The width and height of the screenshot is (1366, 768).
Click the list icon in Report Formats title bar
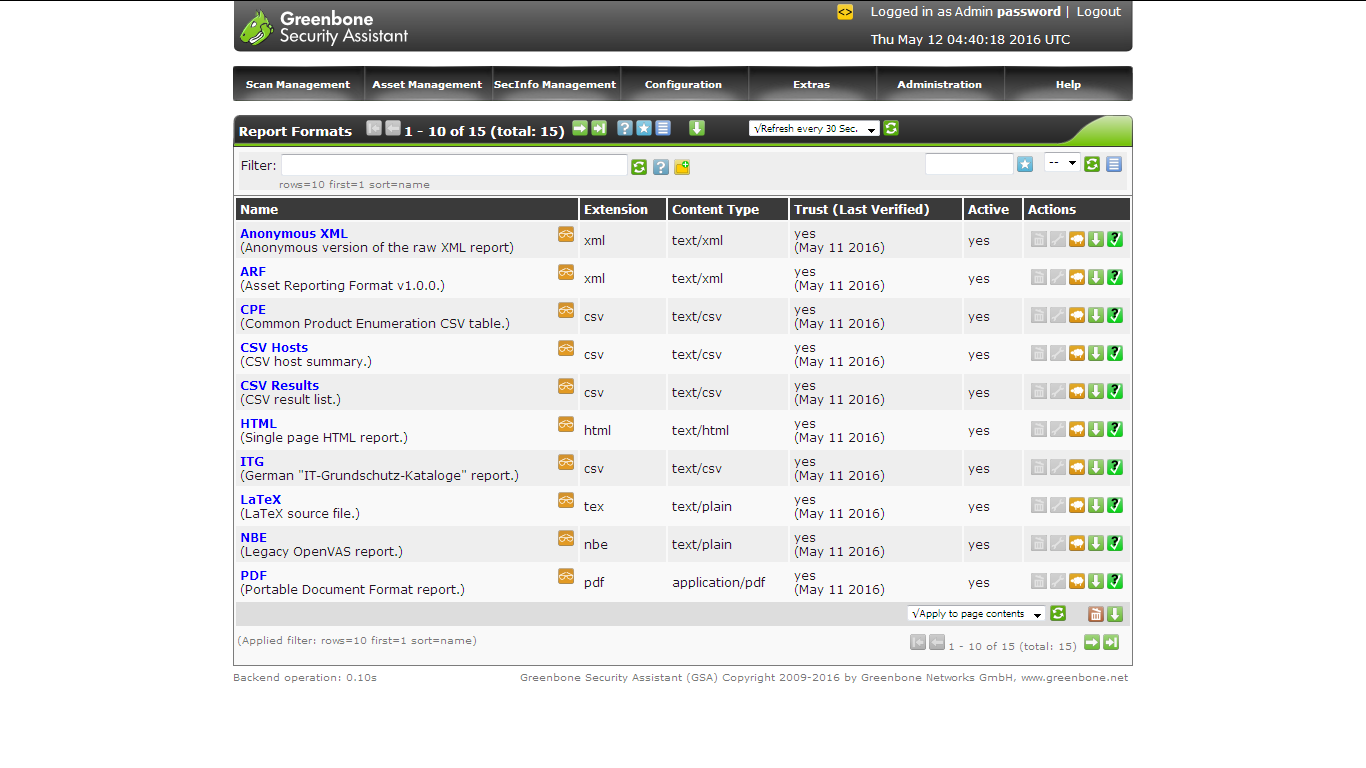[663, 128]
